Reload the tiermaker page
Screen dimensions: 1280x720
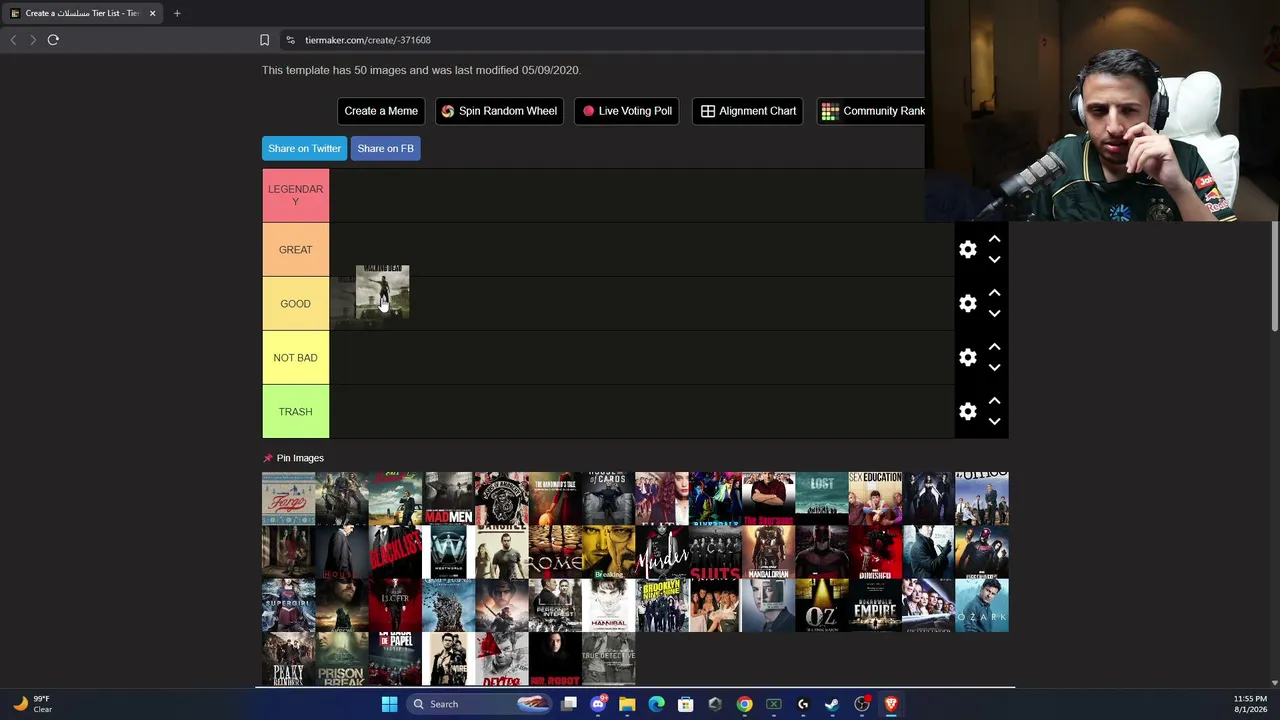tap(53, 40)
